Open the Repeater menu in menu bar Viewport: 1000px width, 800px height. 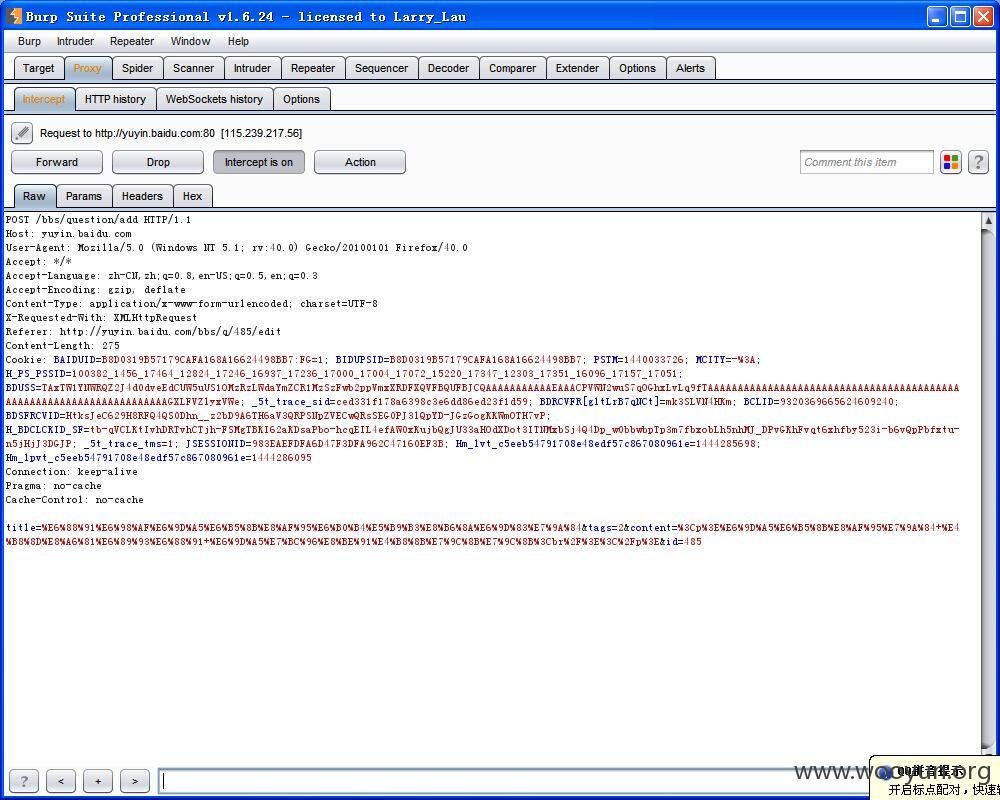tap(131, 41)
